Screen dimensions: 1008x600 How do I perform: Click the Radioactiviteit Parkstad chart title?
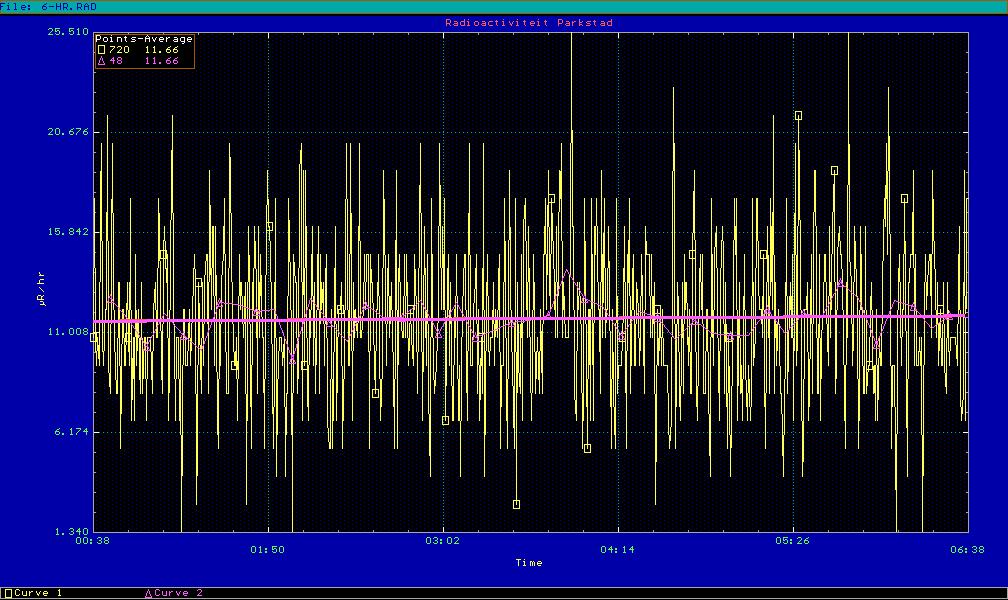529,22
